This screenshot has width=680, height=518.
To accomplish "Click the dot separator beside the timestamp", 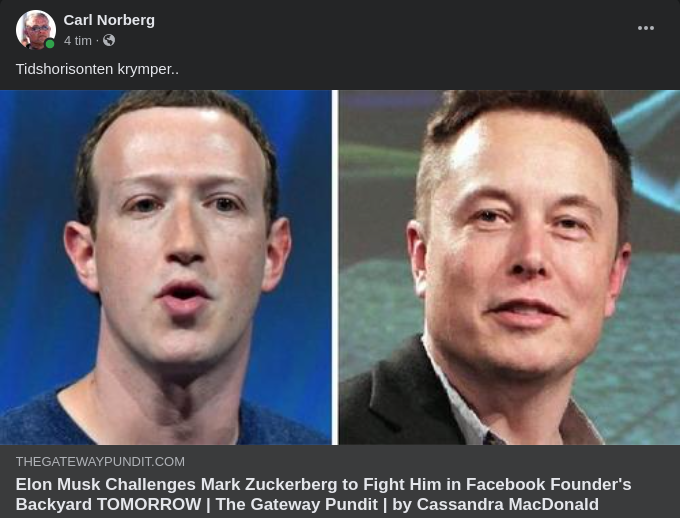I will [x=98, y=41].
